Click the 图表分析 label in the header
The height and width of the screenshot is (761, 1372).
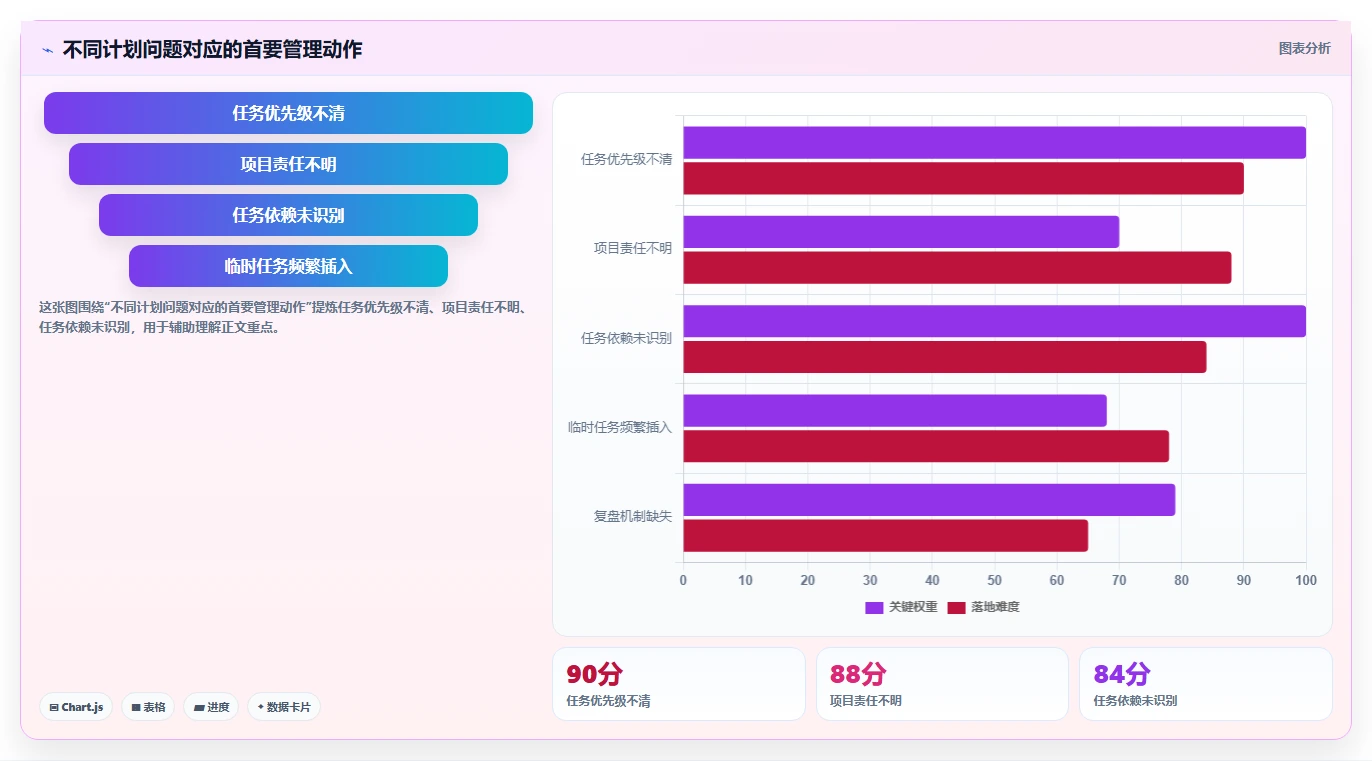pyautogui.click(x=1305, y=48)
